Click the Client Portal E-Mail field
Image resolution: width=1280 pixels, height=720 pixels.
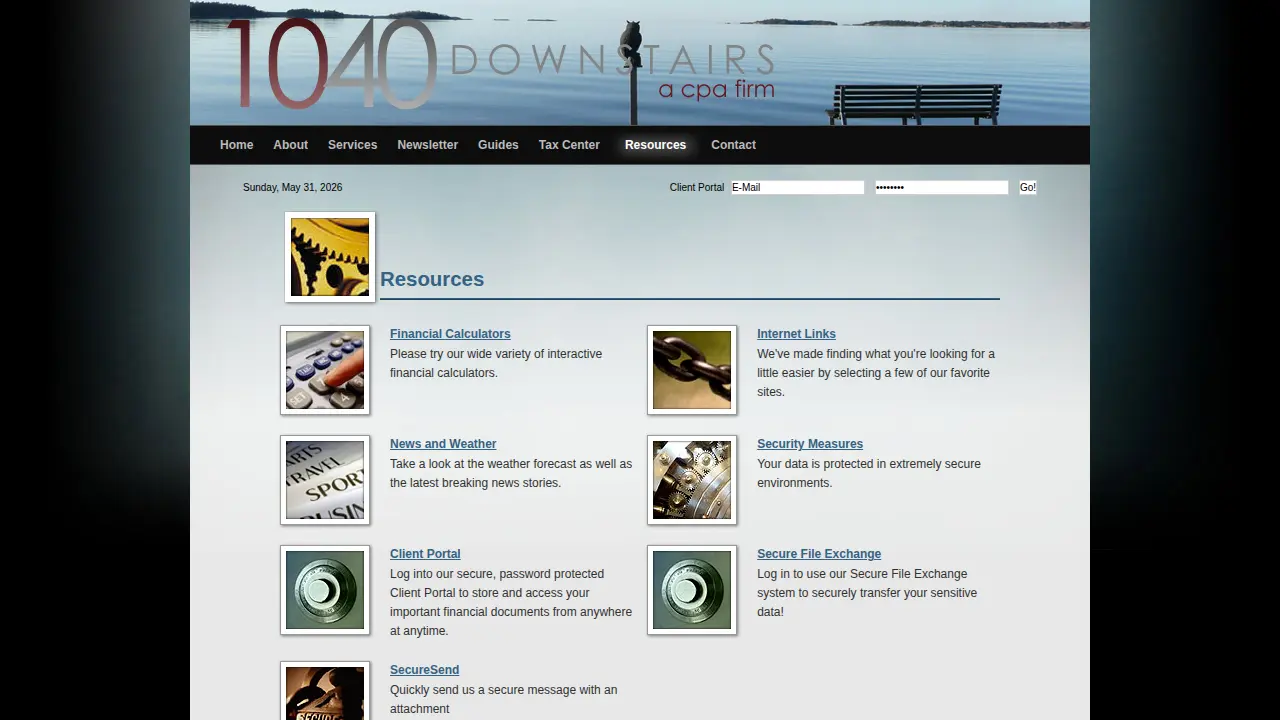click(797, 187)
